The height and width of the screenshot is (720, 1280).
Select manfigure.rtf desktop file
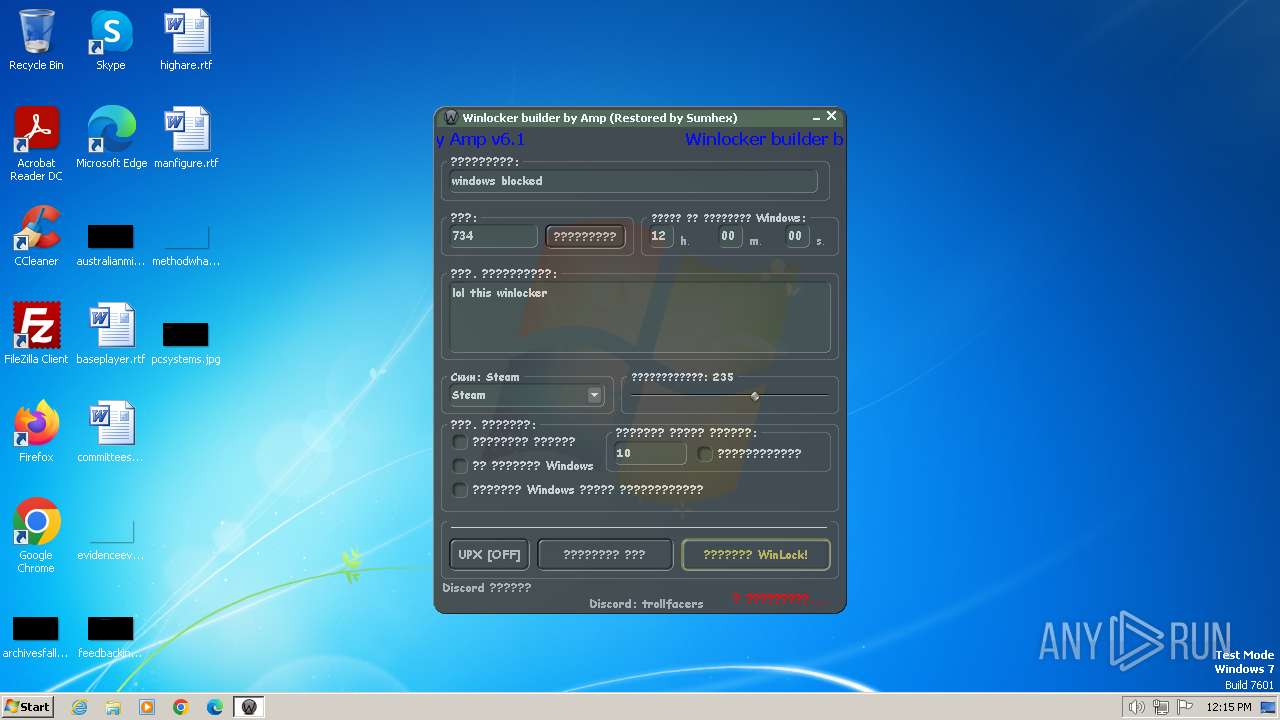click(186, 138)
